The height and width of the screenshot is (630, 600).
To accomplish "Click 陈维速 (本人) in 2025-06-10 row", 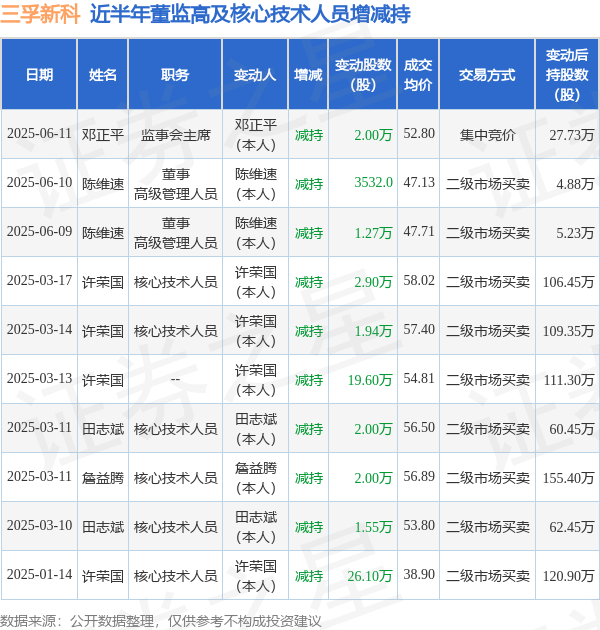I will pos(256,184).
